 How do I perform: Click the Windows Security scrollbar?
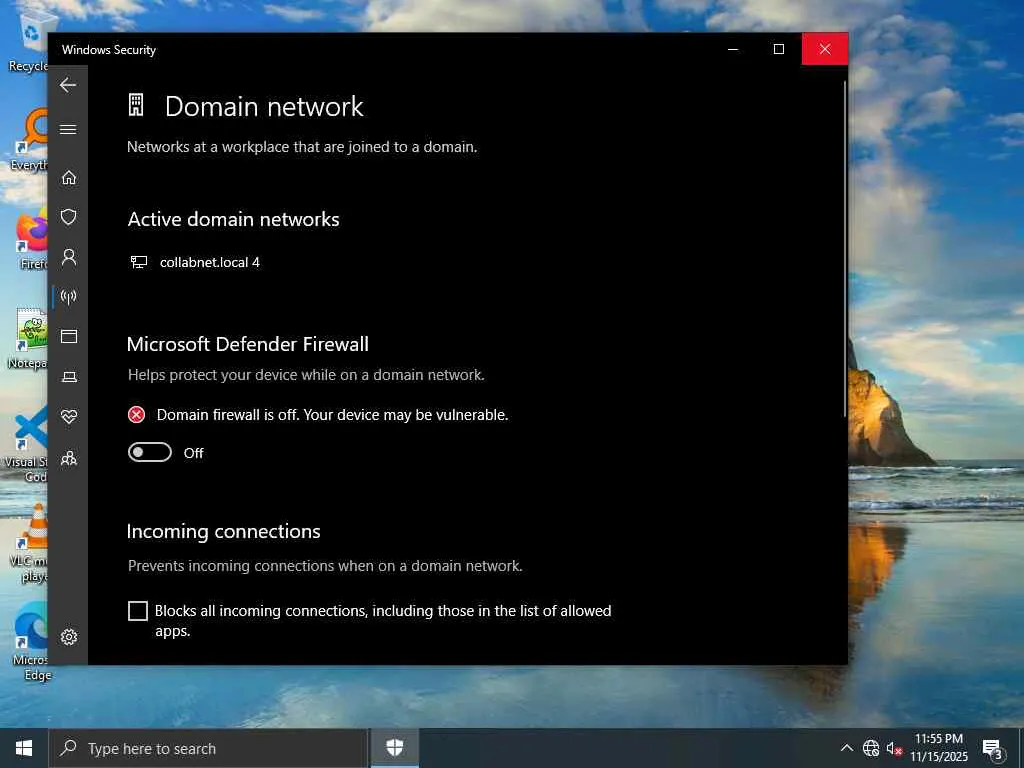pyautogui.click(x=845, y=248)
